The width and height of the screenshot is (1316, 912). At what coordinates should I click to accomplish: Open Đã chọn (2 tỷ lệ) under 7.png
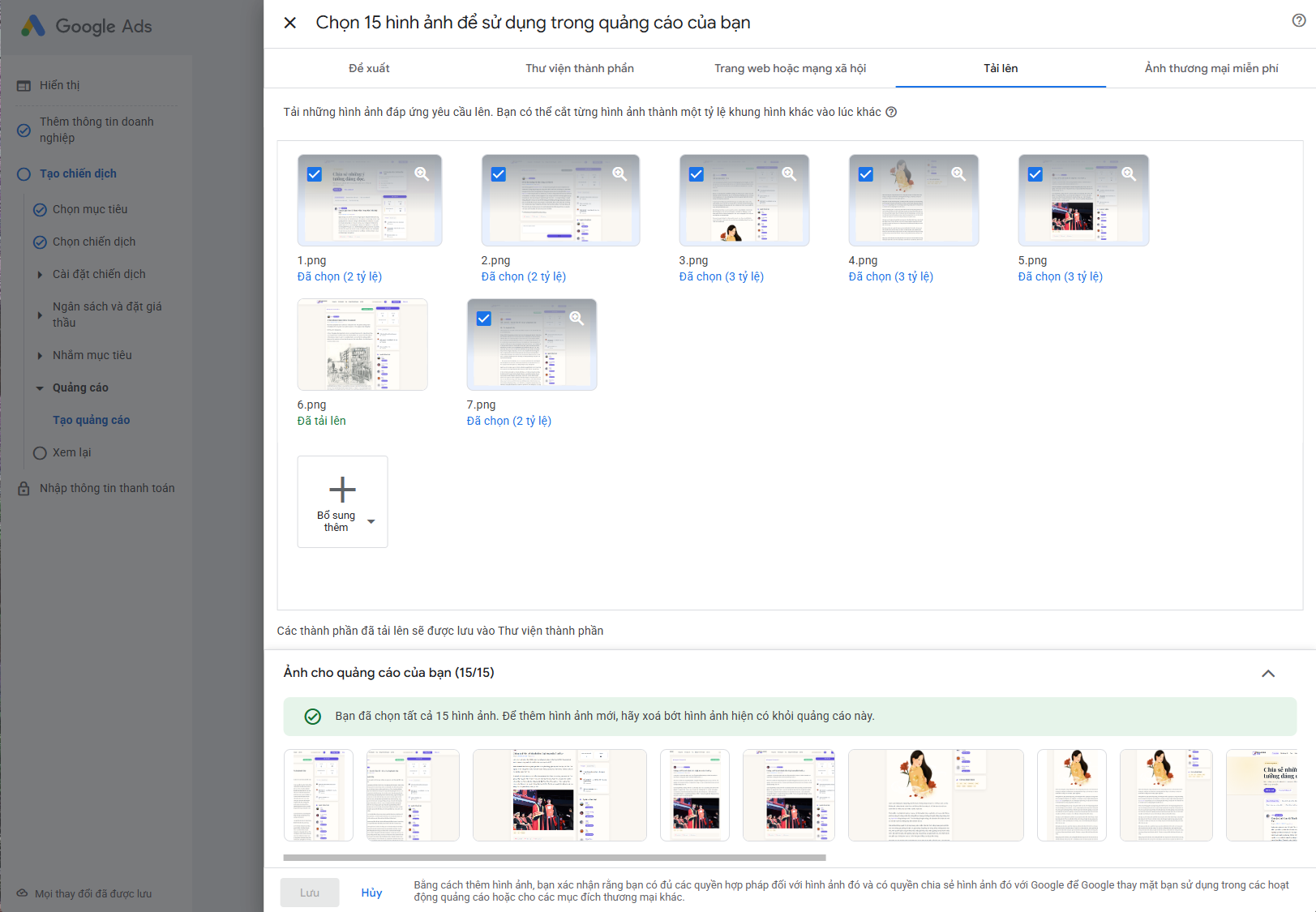pos(509,421)
